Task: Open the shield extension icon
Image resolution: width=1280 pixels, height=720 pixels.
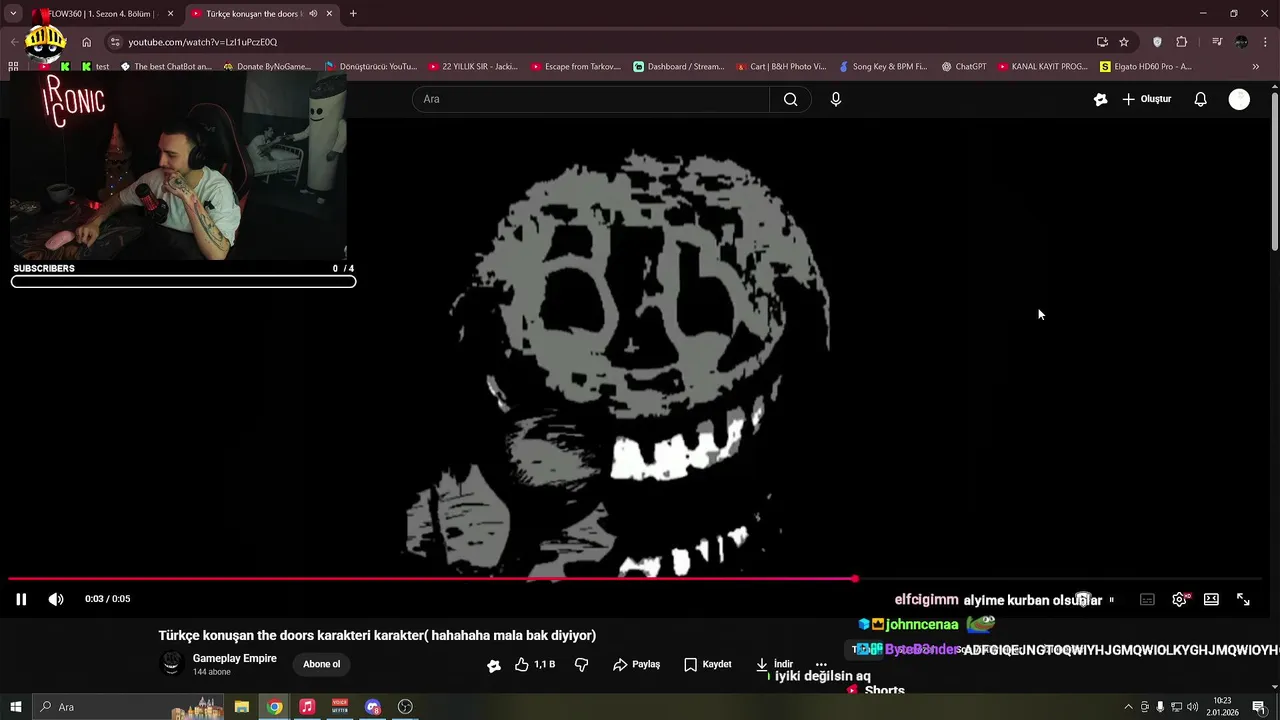Action: pos(1157,42)
